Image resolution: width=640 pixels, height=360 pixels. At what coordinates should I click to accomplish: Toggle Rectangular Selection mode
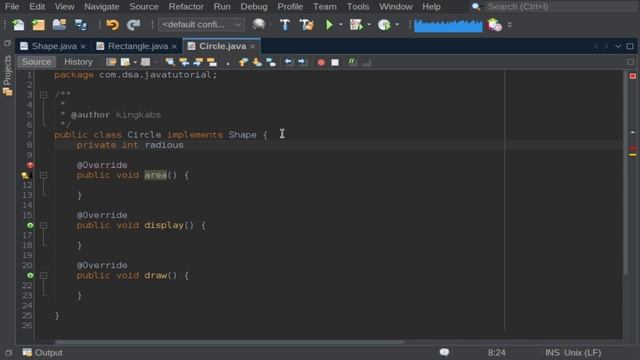coord(227,62)
